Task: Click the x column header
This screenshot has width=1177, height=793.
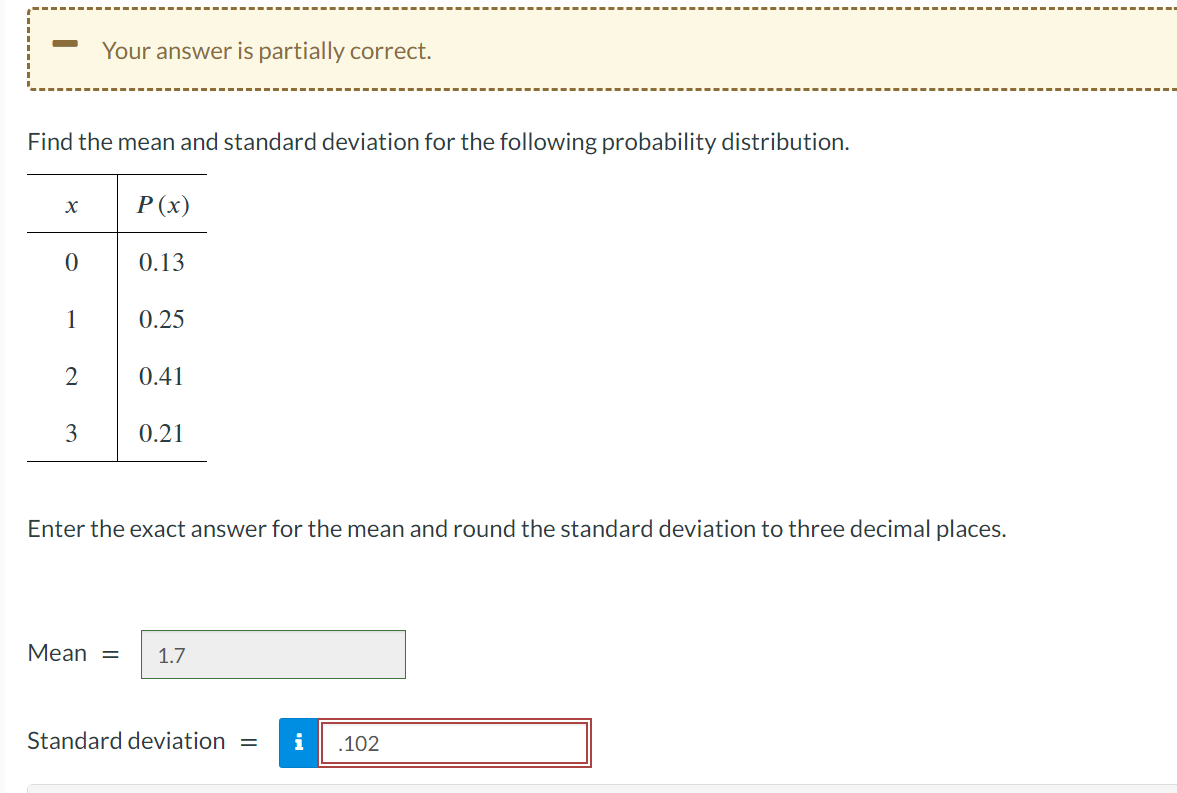Action: (69, 205)
